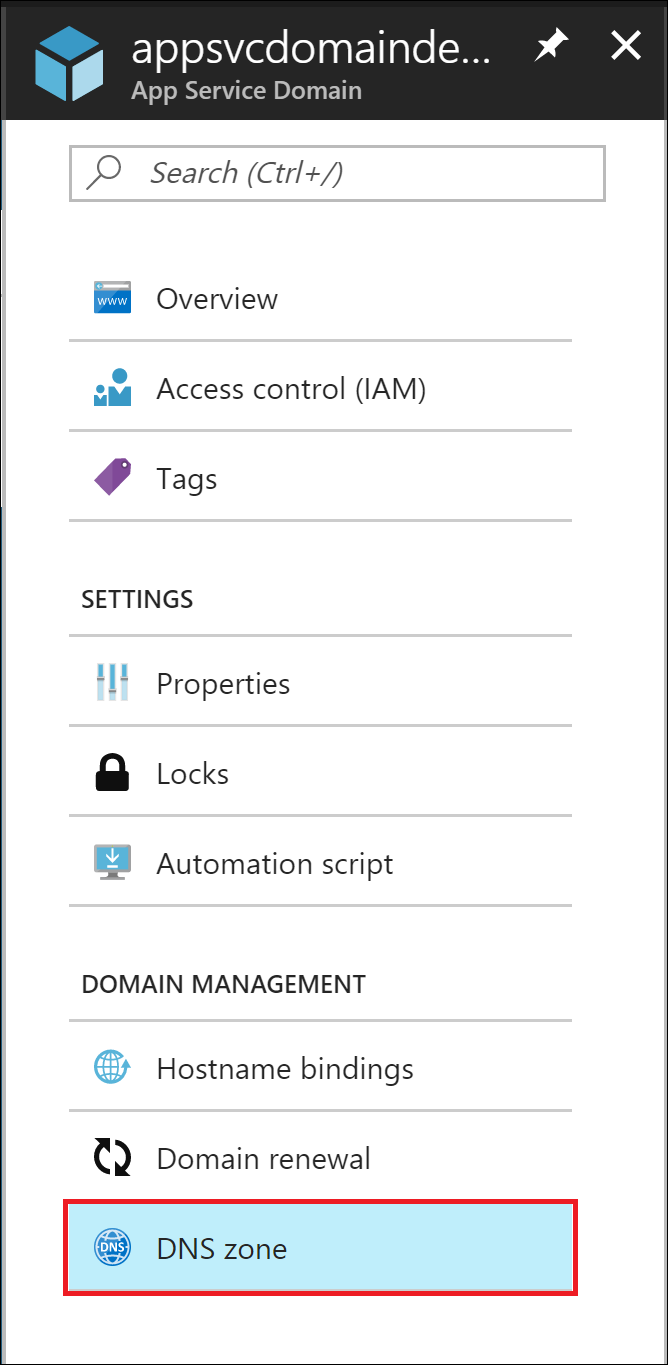The height and width of the screenshot is (1365, 668).
Task: Click the purple Tags icon
Action: click(x=112, y=478)
